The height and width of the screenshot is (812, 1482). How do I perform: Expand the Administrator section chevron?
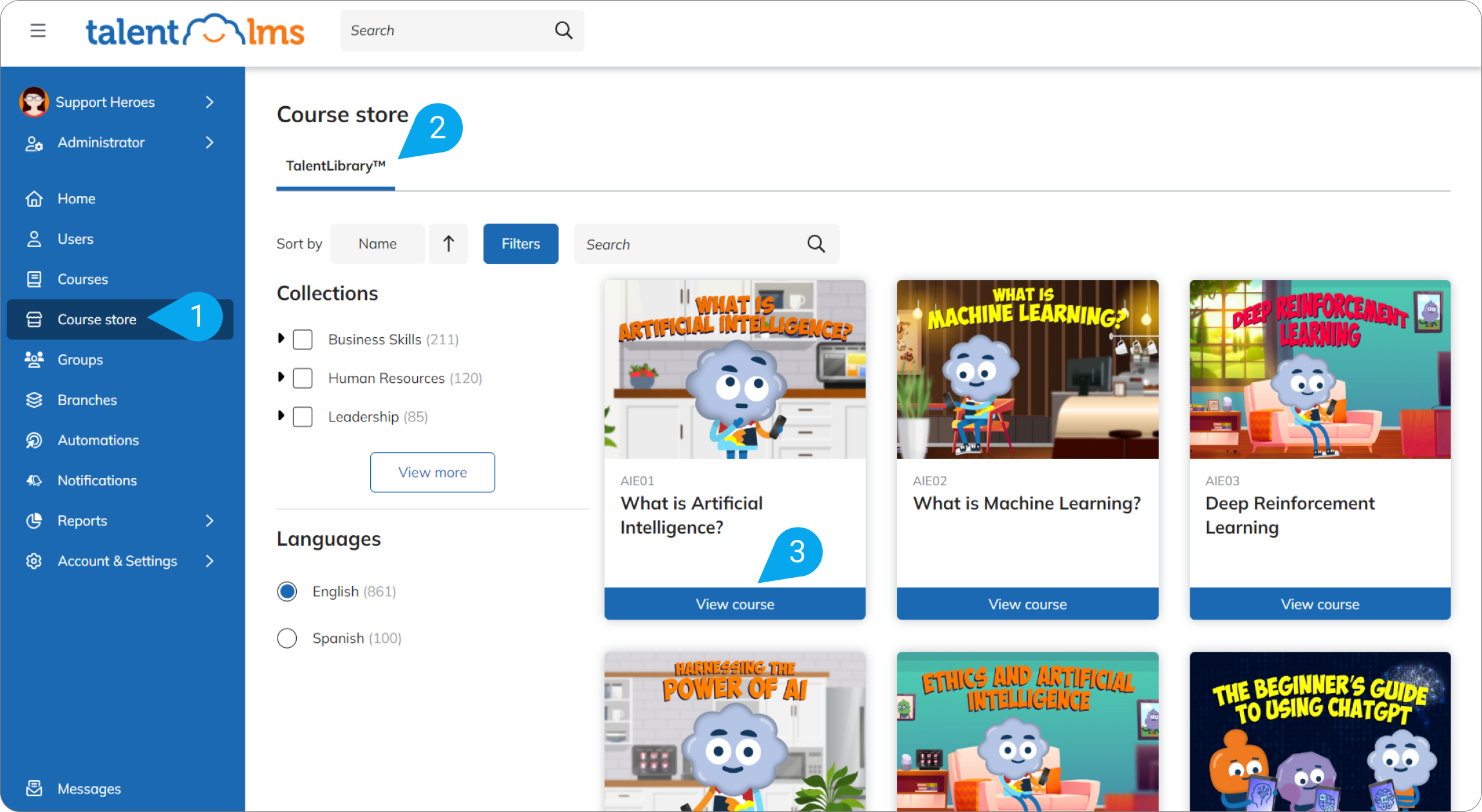(210, 142)
